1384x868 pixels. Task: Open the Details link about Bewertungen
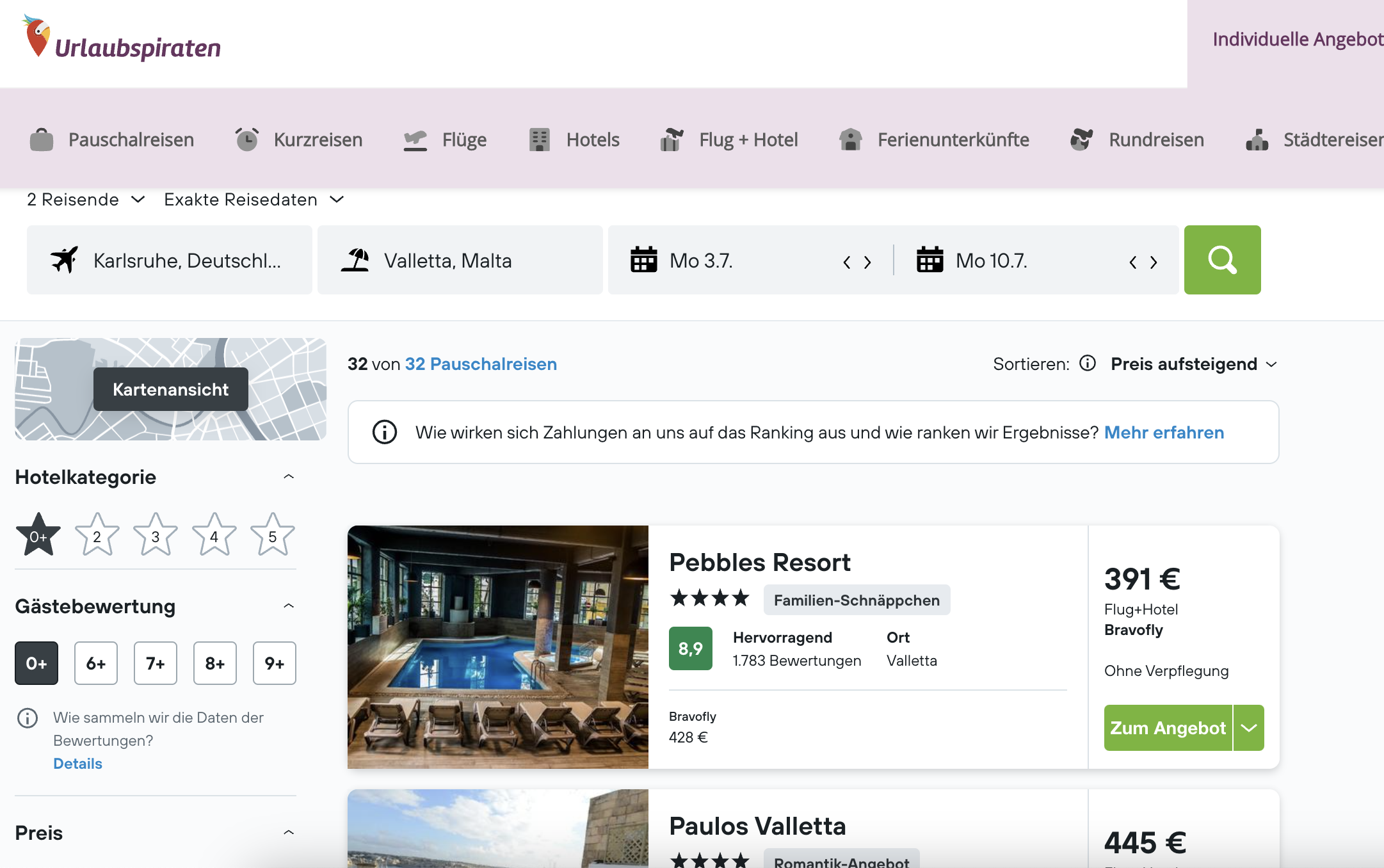[x=77, y=764]
